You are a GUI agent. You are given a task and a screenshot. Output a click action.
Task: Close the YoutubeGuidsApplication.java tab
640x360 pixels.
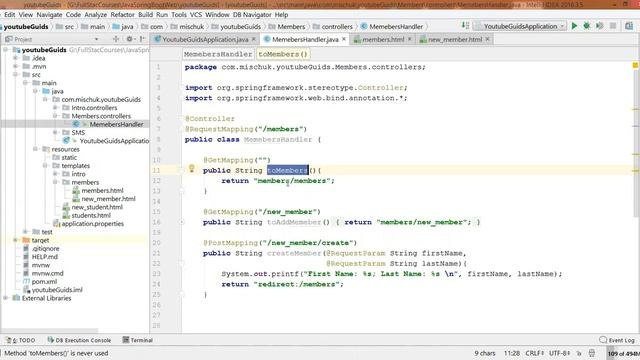pyautogui.click(x=253, y=39)
